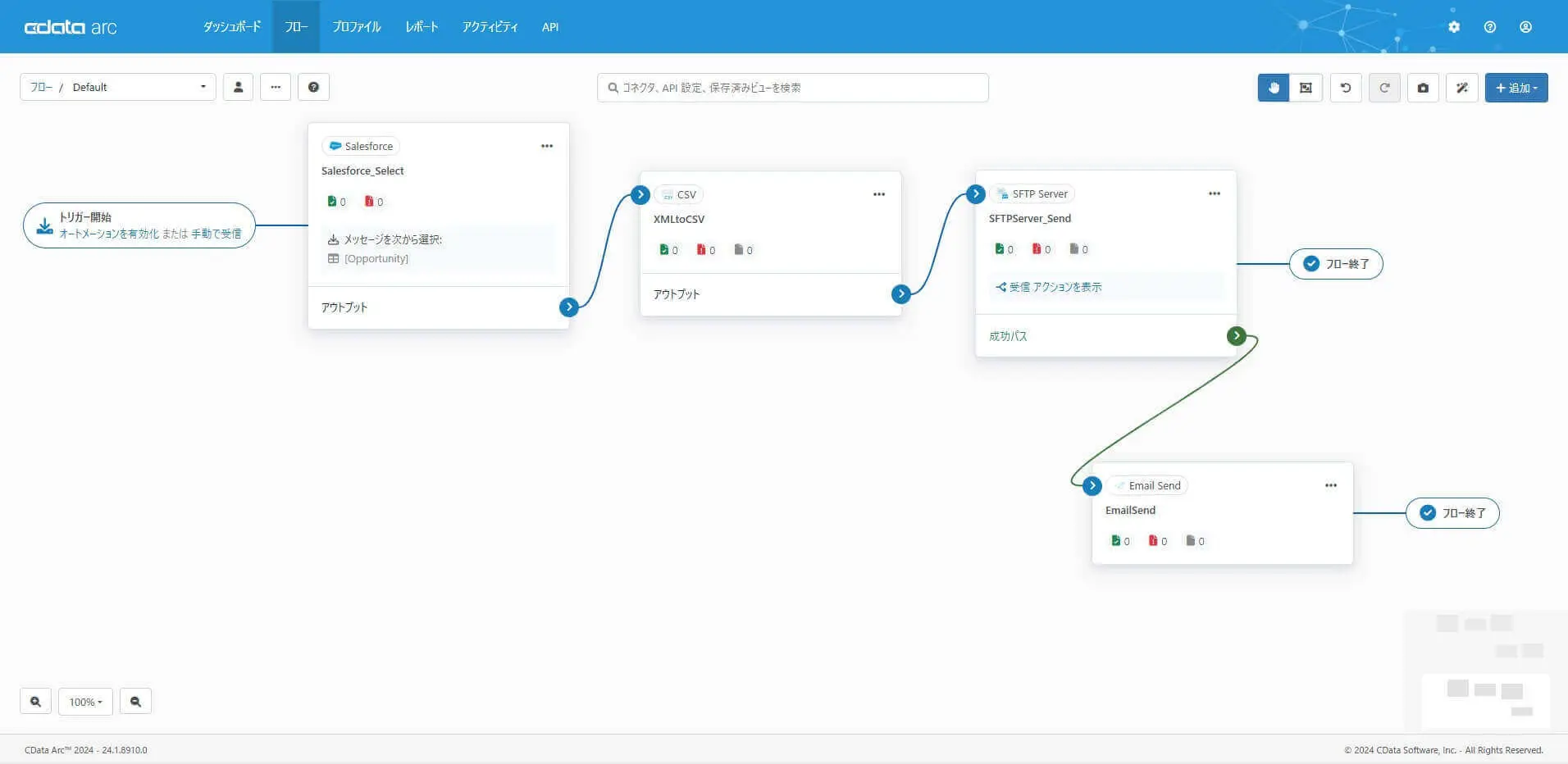Image resolution: width=1568 pixels, height=764 pixels.
Task: Zoom out the flow canvas
Action: pyautogui.click(x=135, y=702)
